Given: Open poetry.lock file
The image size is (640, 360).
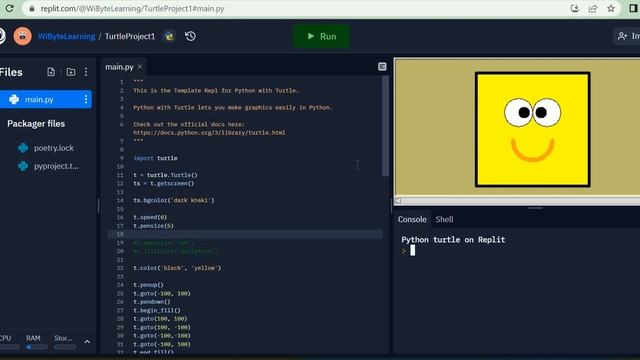Looking at the screenshot, I should [53, 148].
